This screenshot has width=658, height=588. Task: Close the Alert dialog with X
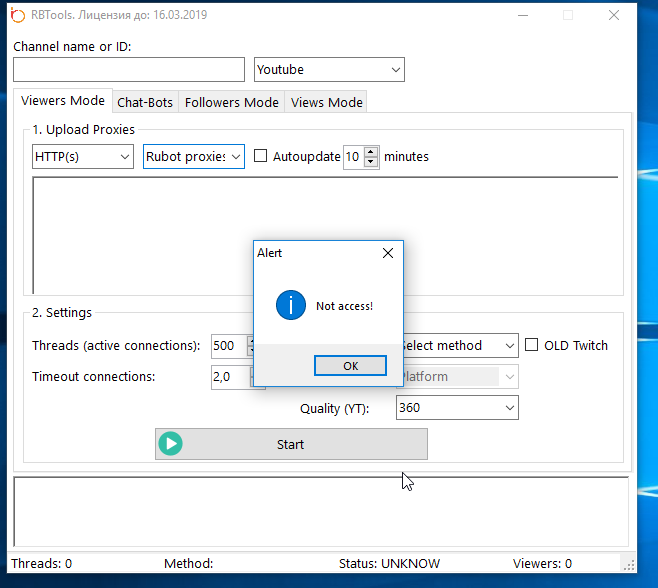point(388,254)
